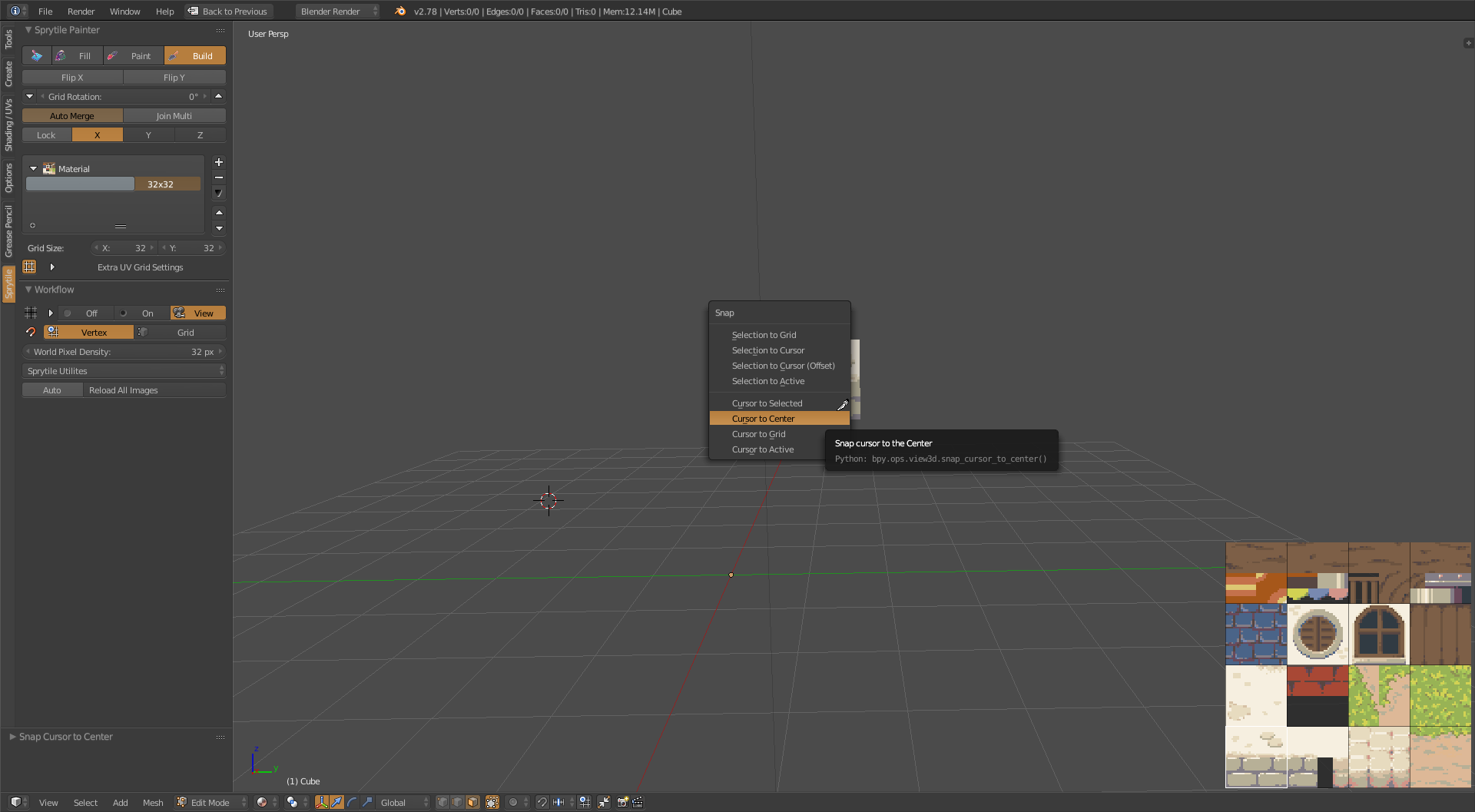
Task: Choose Cursor to Center in Snap menu
Action: coord(780,419)
